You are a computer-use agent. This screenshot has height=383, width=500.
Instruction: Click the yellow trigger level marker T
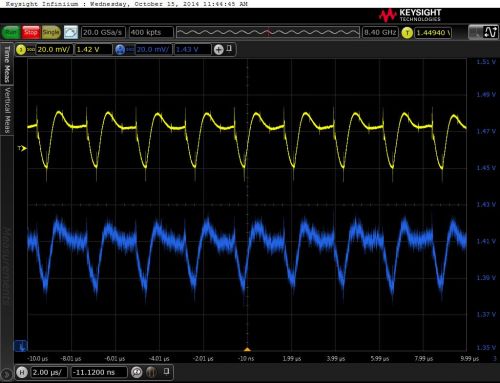tap(22, 148)
